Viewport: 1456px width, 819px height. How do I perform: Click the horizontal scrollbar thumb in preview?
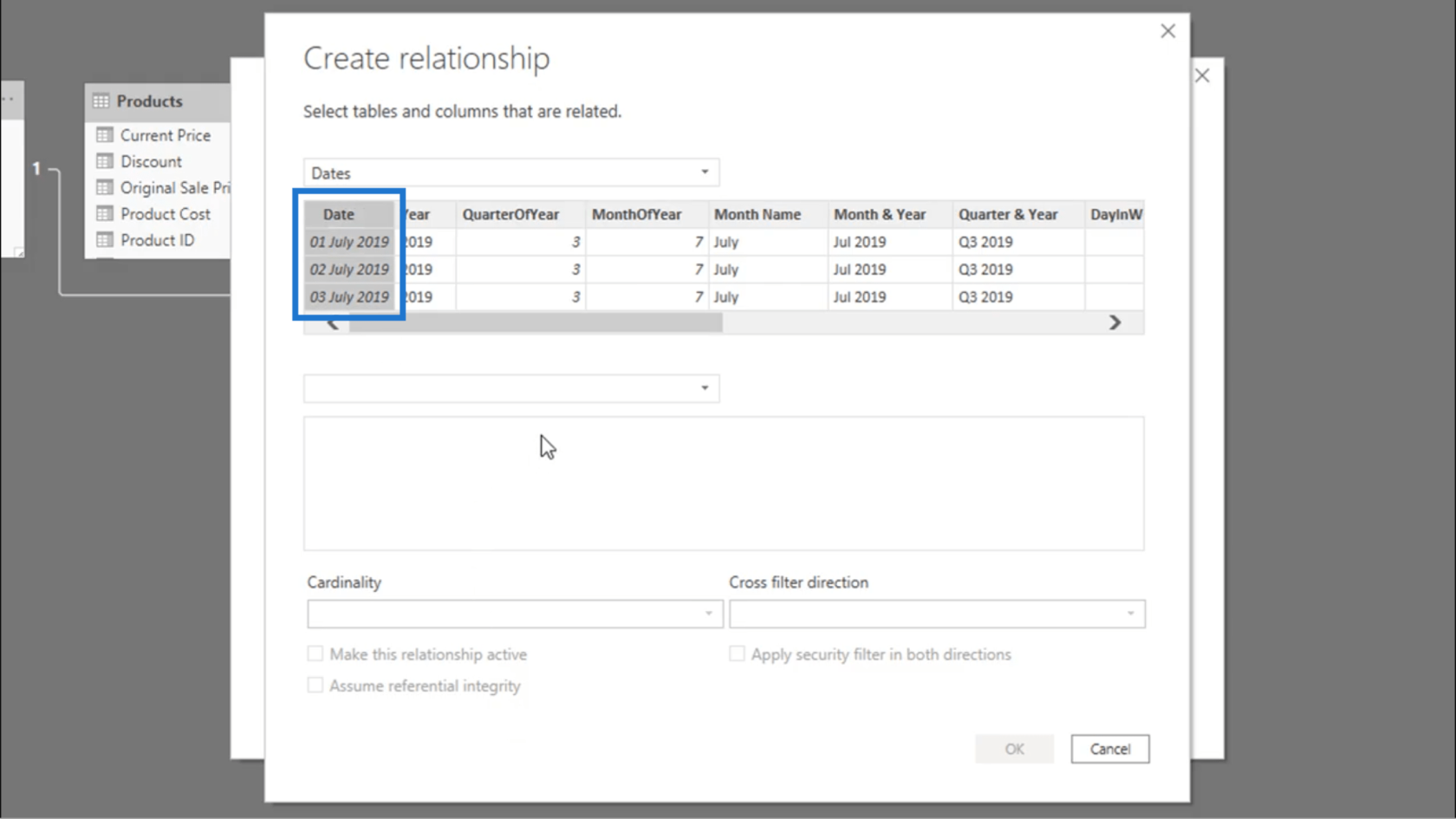(x=536, y=322)
